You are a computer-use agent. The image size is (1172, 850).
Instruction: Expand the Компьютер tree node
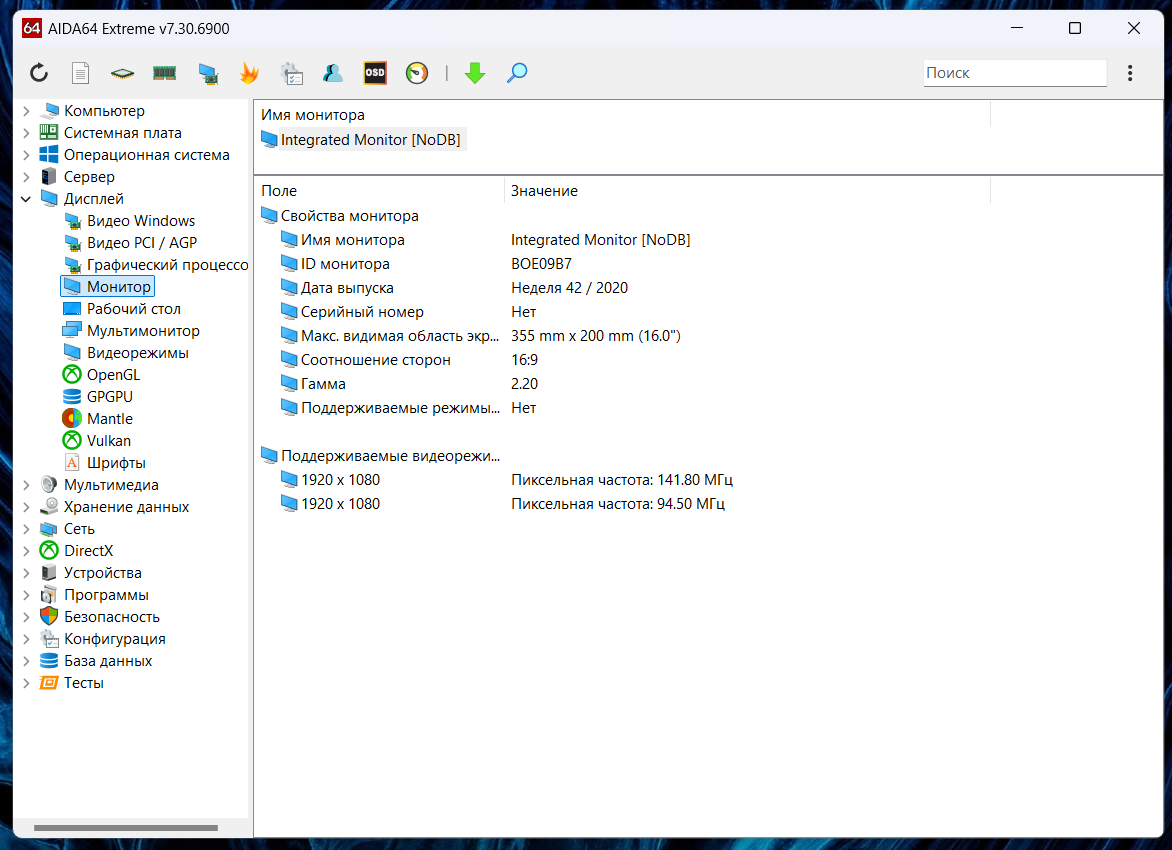tap(26, 111)
